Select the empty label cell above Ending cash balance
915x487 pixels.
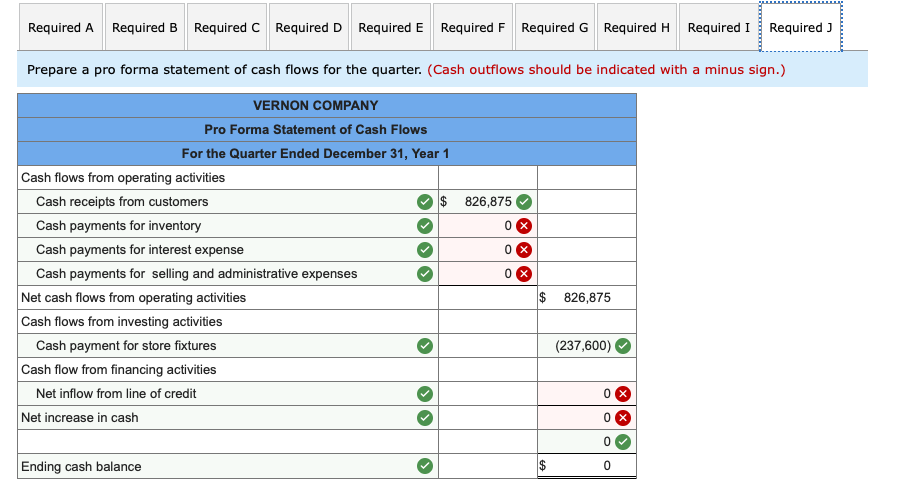coord(228,442)
